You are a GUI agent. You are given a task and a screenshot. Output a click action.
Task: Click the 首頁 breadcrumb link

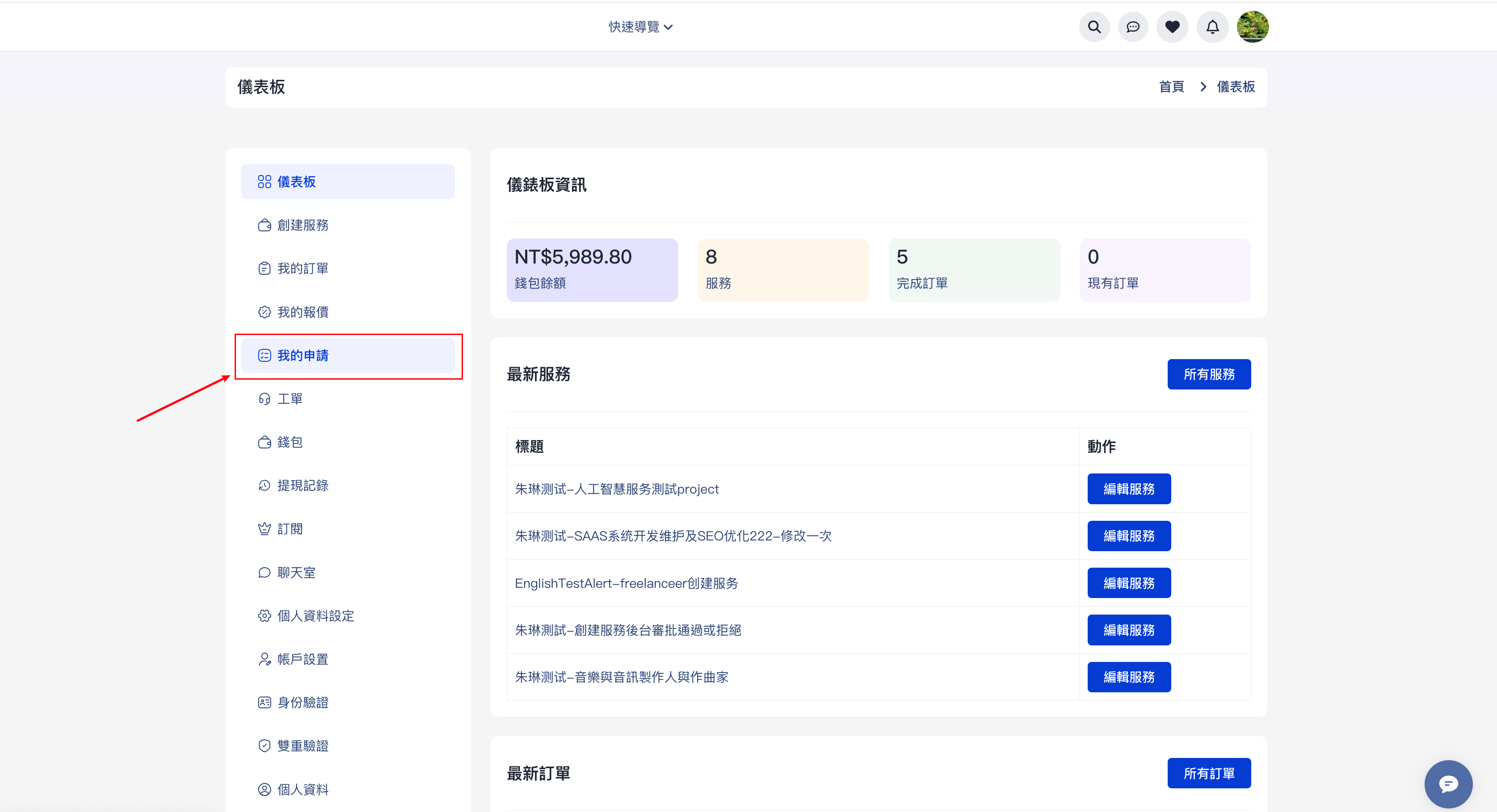(x=1171, y=87)
